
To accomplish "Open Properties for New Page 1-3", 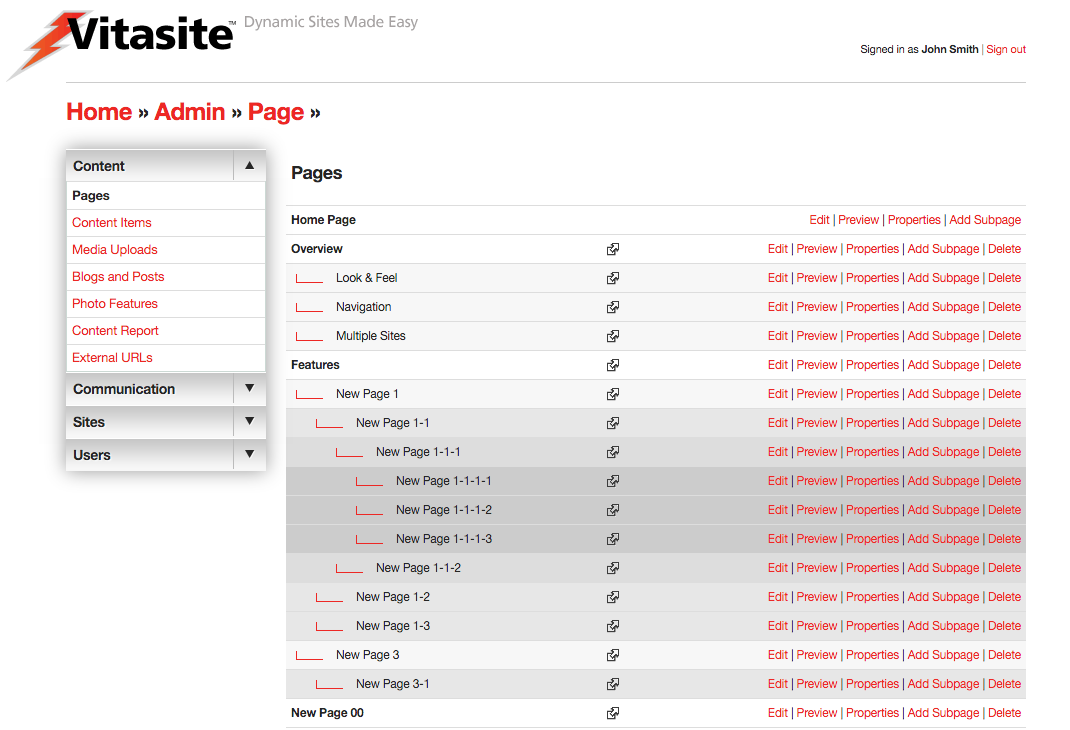I will pos(872,626).
